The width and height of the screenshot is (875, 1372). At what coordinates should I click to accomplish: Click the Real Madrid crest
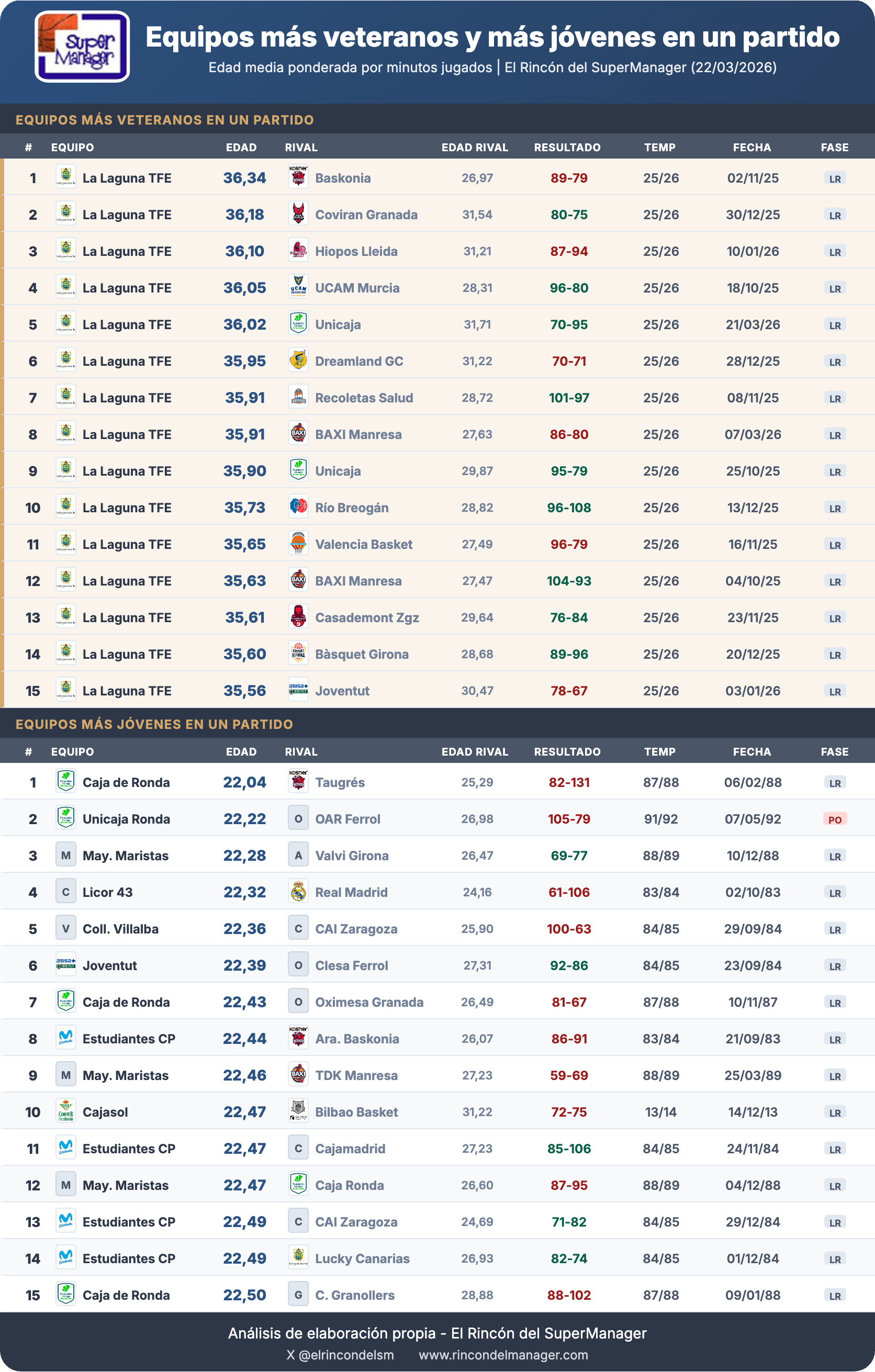coord(298,892)
